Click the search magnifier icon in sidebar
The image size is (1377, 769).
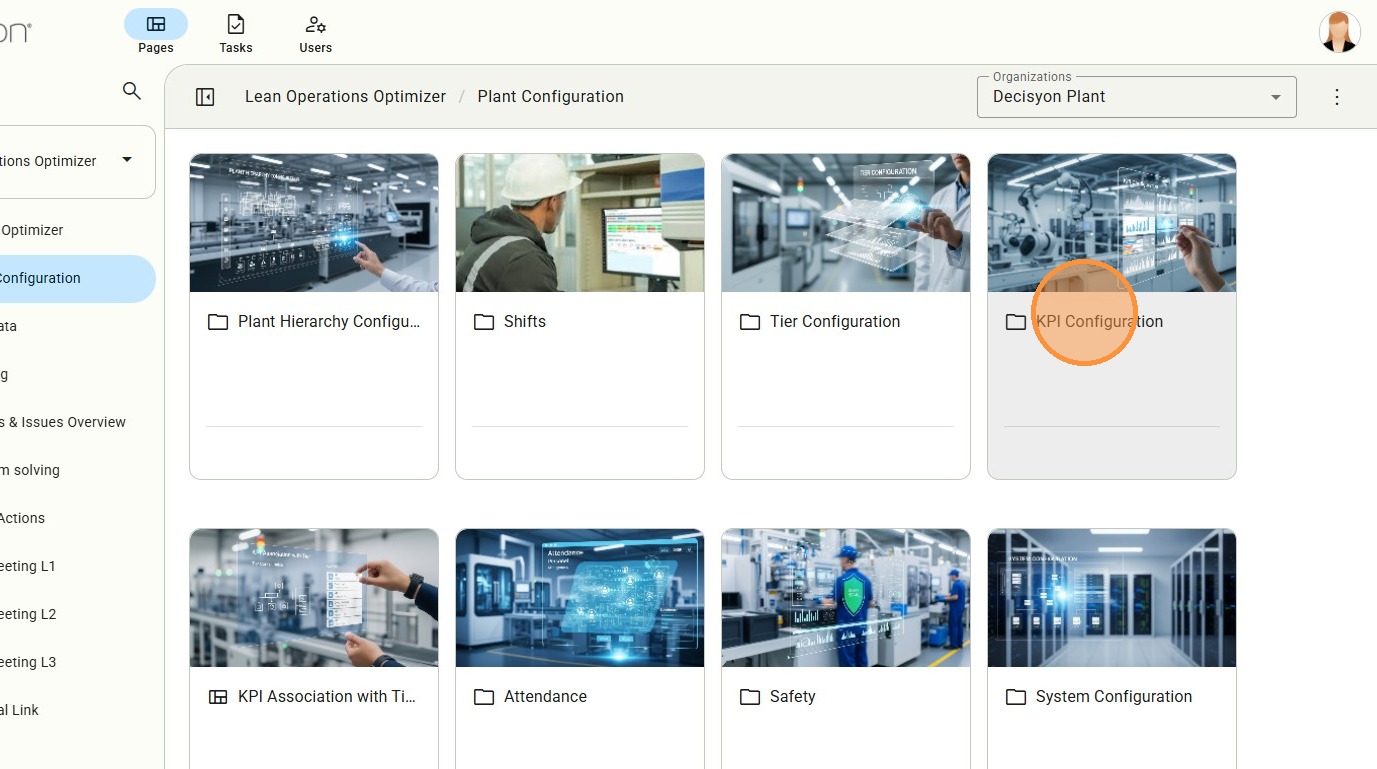[x=131, y=91]
